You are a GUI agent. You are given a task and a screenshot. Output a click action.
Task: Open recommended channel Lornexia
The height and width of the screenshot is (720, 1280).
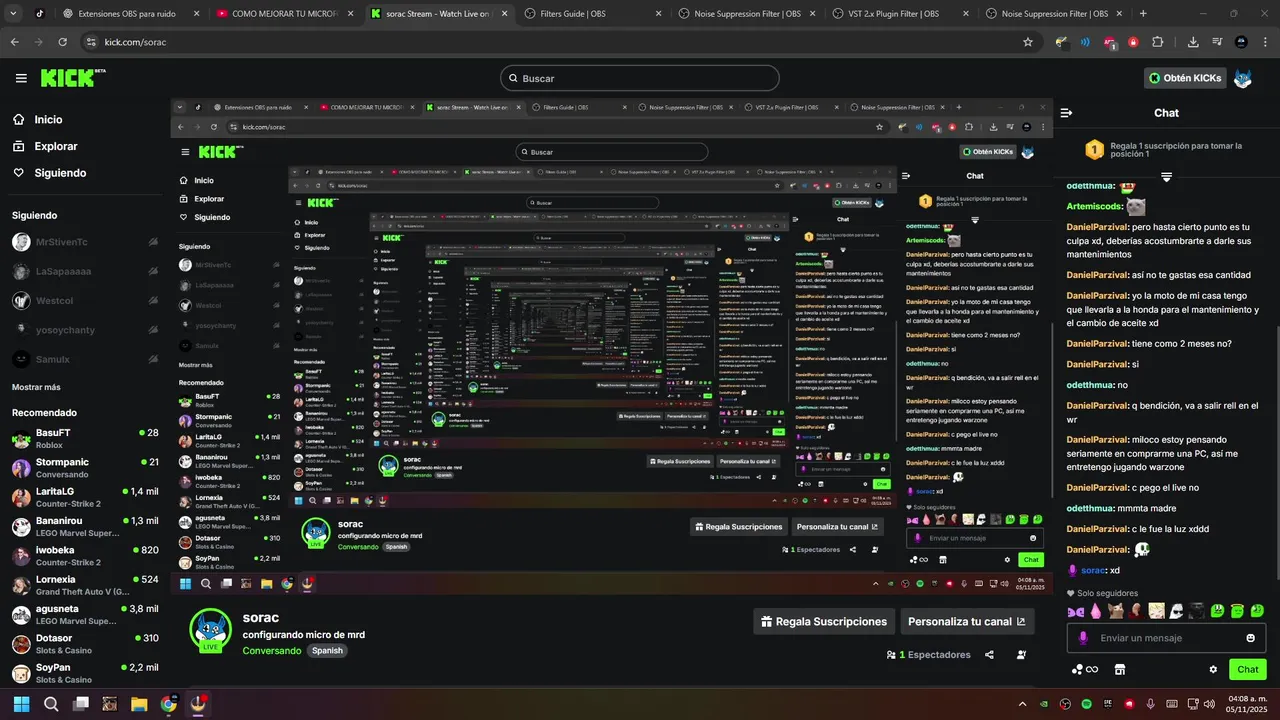pyautogui.click(x=85, y=585)
